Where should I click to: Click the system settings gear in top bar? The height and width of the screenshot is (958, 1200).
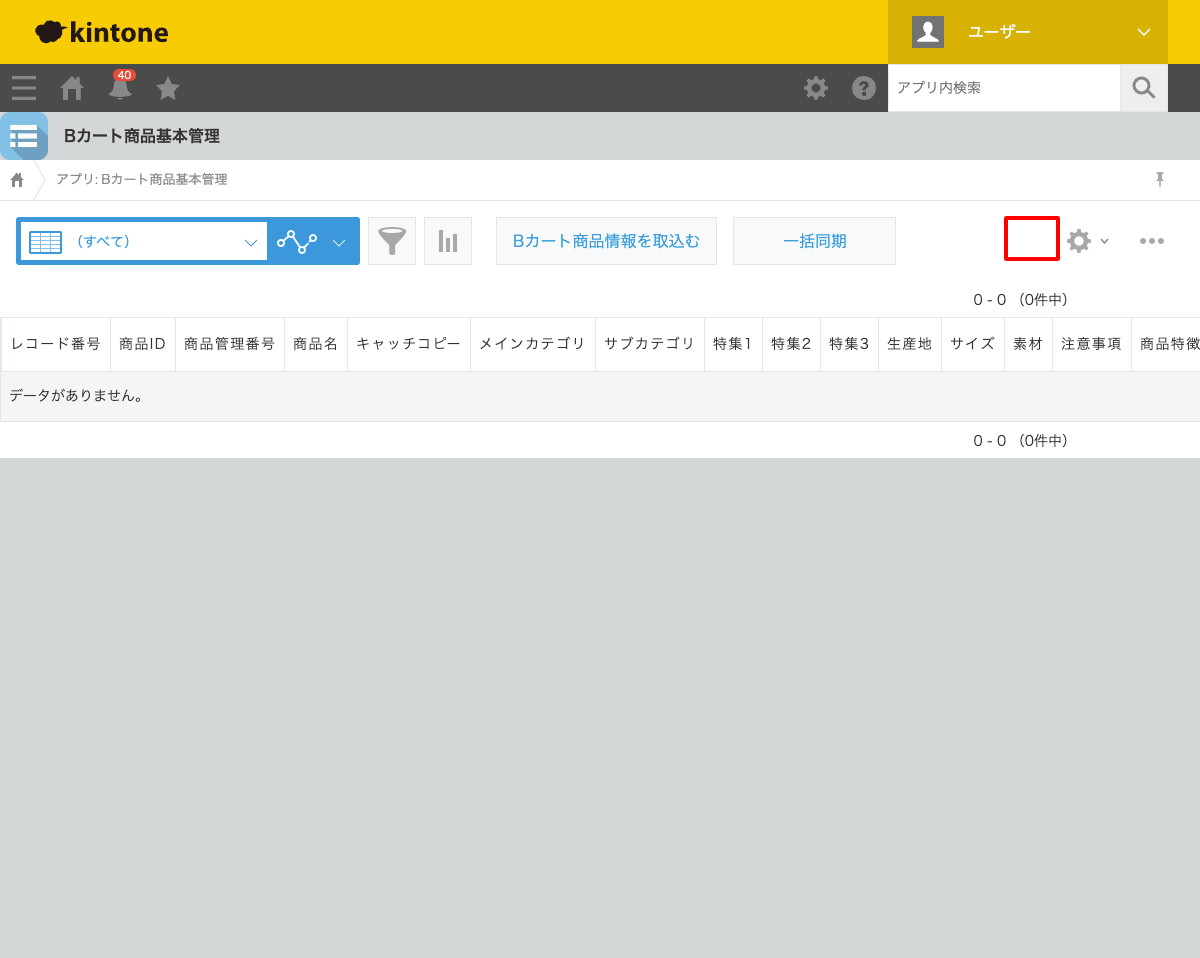[815, 88]
